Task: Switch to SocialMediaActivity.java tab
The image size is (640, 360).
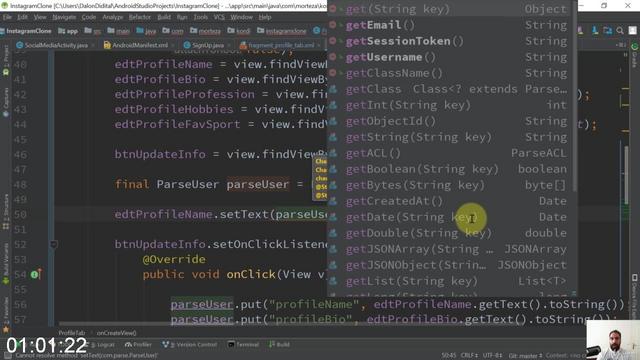Action: [52, 45]
